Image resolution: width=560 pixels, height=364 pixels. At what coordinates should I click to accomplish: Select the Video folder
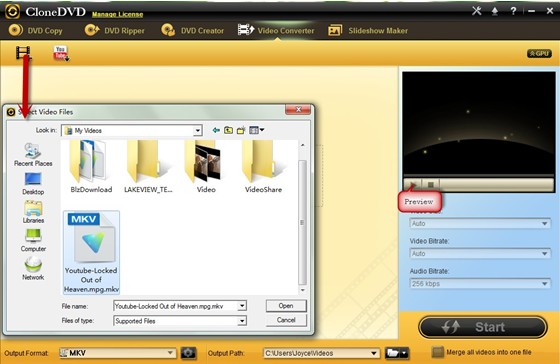pyautogui.click(x=206, y=167)
